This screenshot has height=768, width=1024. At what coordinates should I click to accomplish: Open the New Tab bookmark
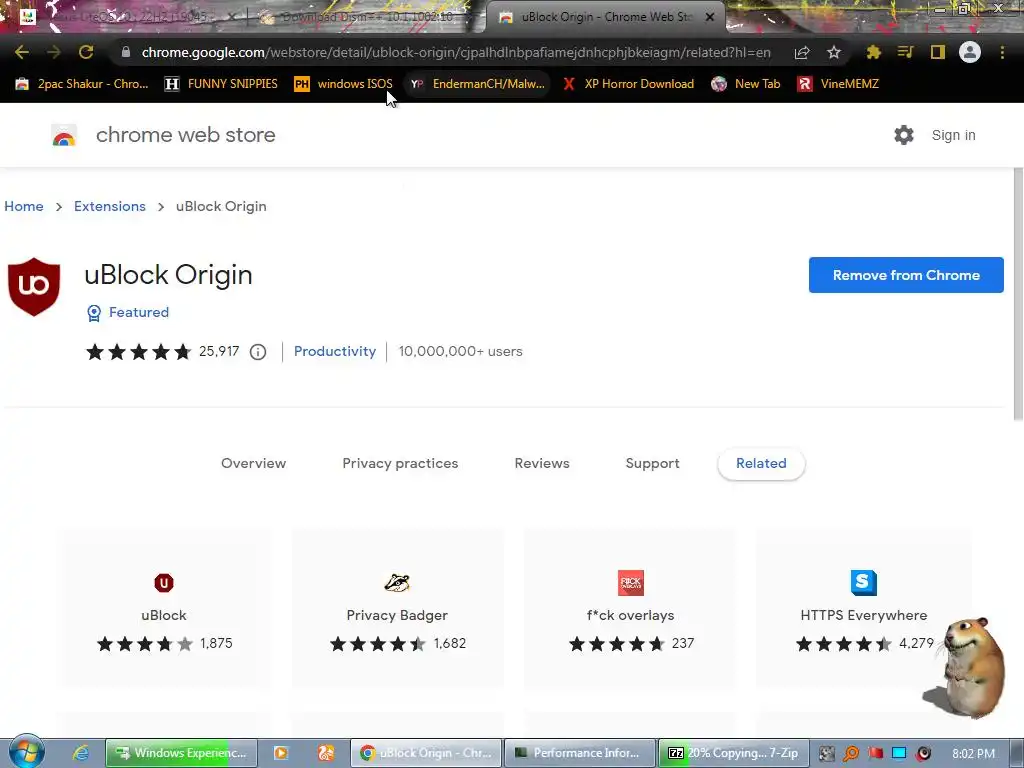746,84
